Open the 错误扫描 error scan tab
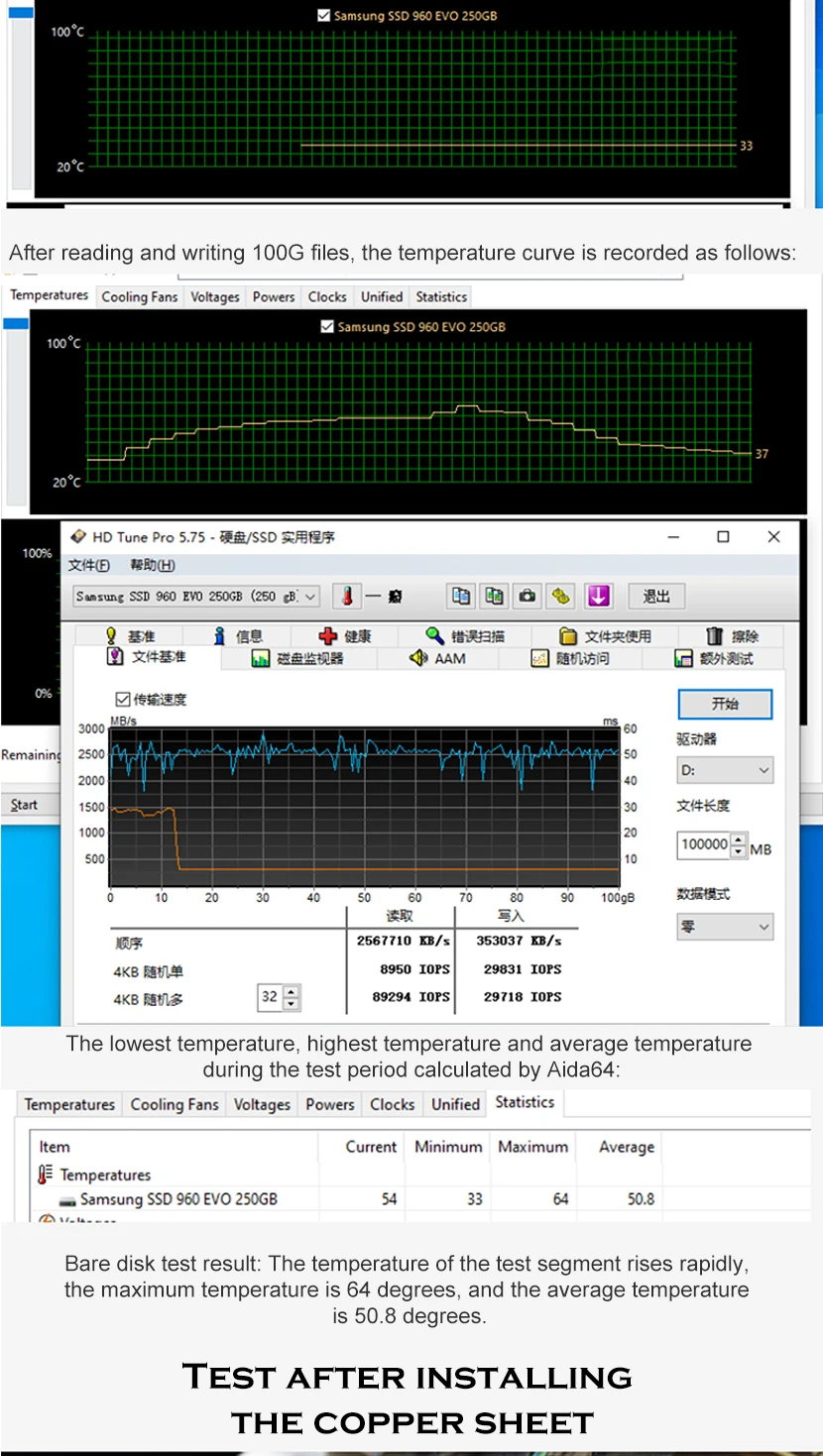The width and height of the screenshot is (823, 1456). click(465, 636)
